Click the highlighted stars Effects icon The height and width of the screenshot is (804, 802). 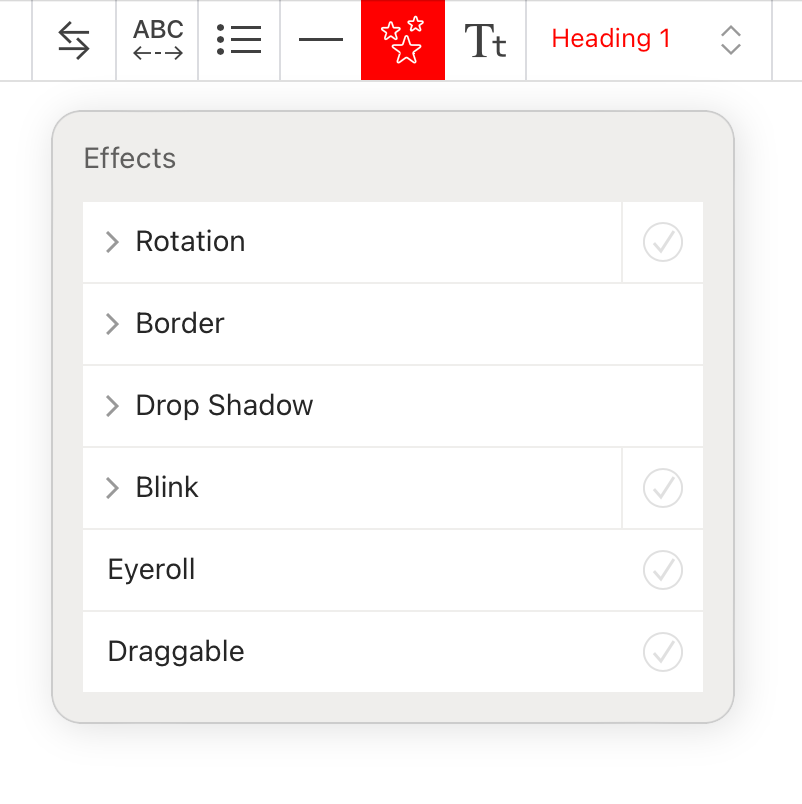point(402,40)
